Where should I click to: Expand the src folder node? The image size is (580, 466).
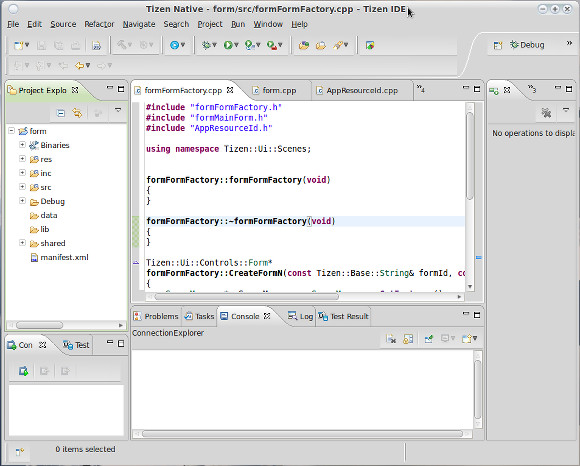point(22,187)
